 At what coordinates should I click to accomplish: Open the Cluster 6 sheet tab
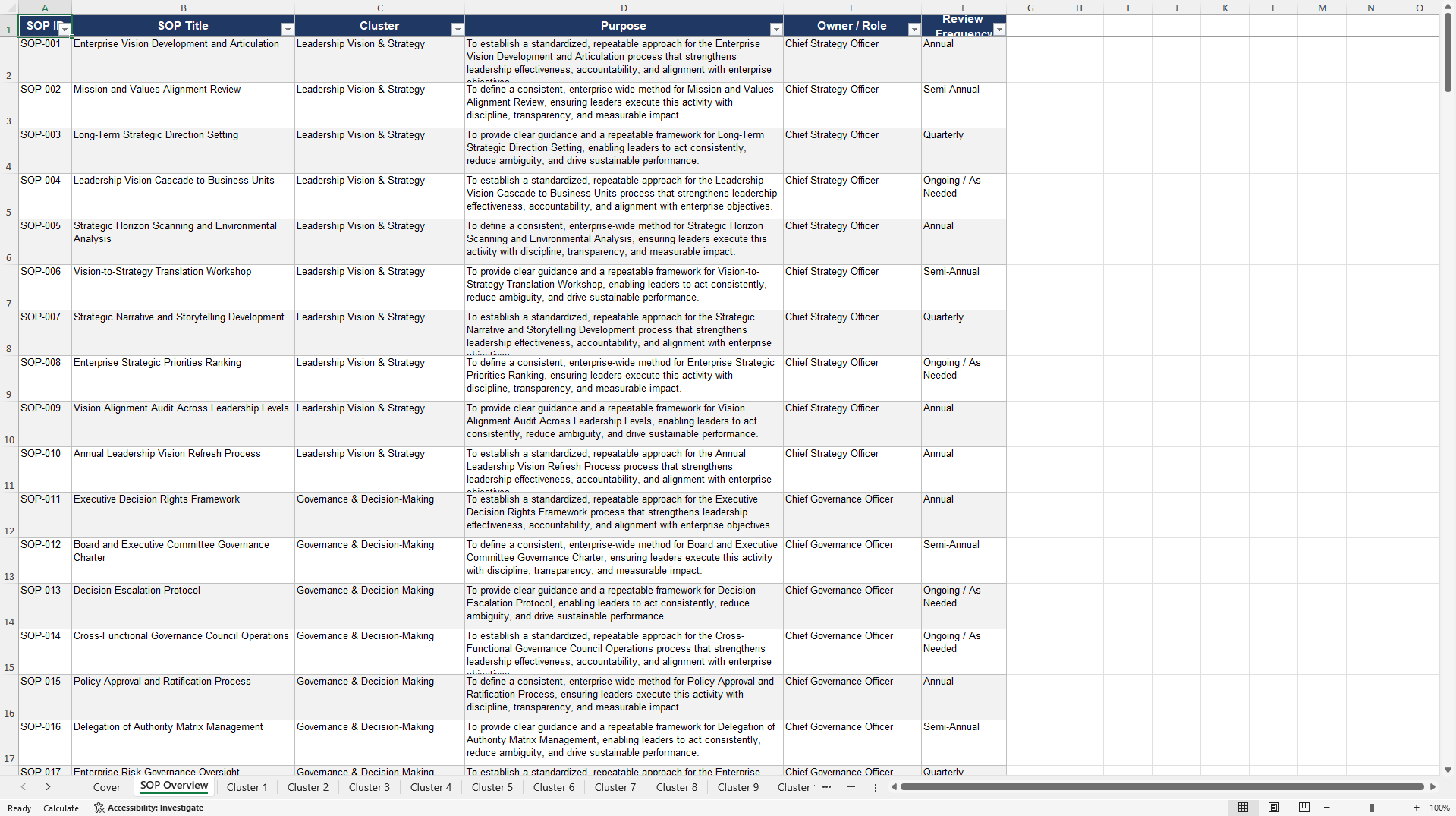554,787
